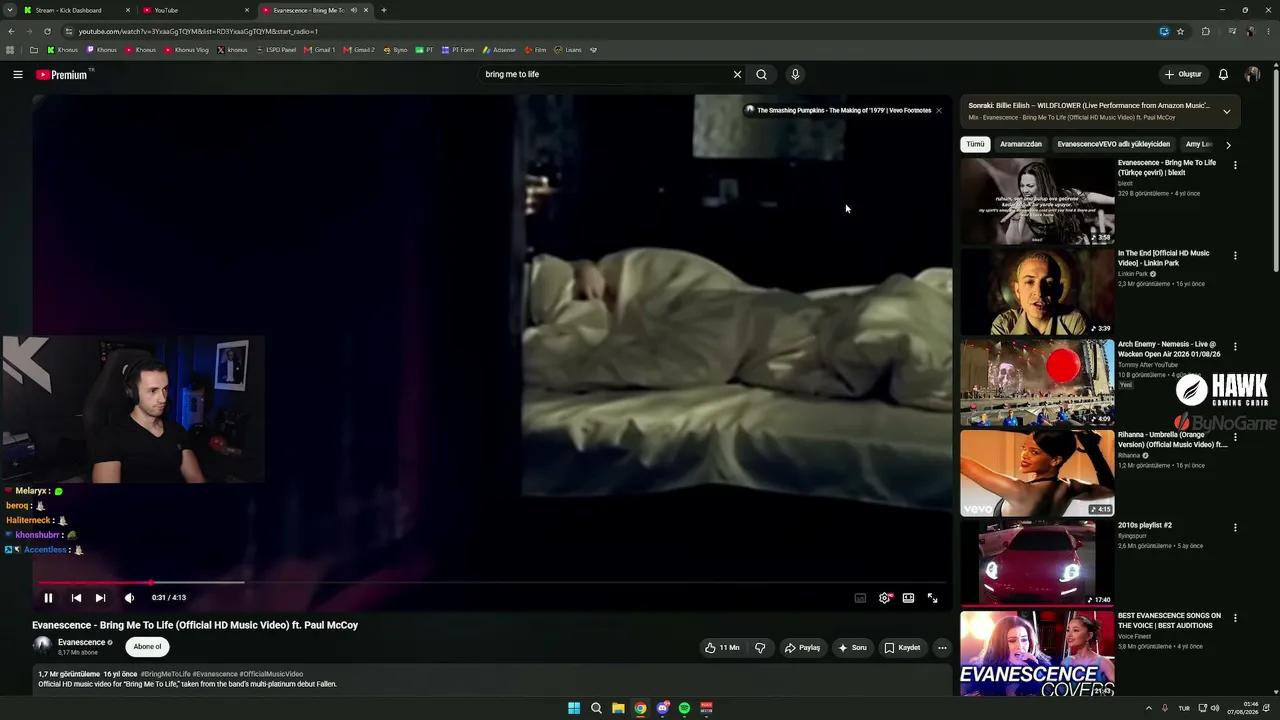The width and height of the screenshot is (1280, 720).
Task: Skip to the previous video
Action: (x=76, y=598)
